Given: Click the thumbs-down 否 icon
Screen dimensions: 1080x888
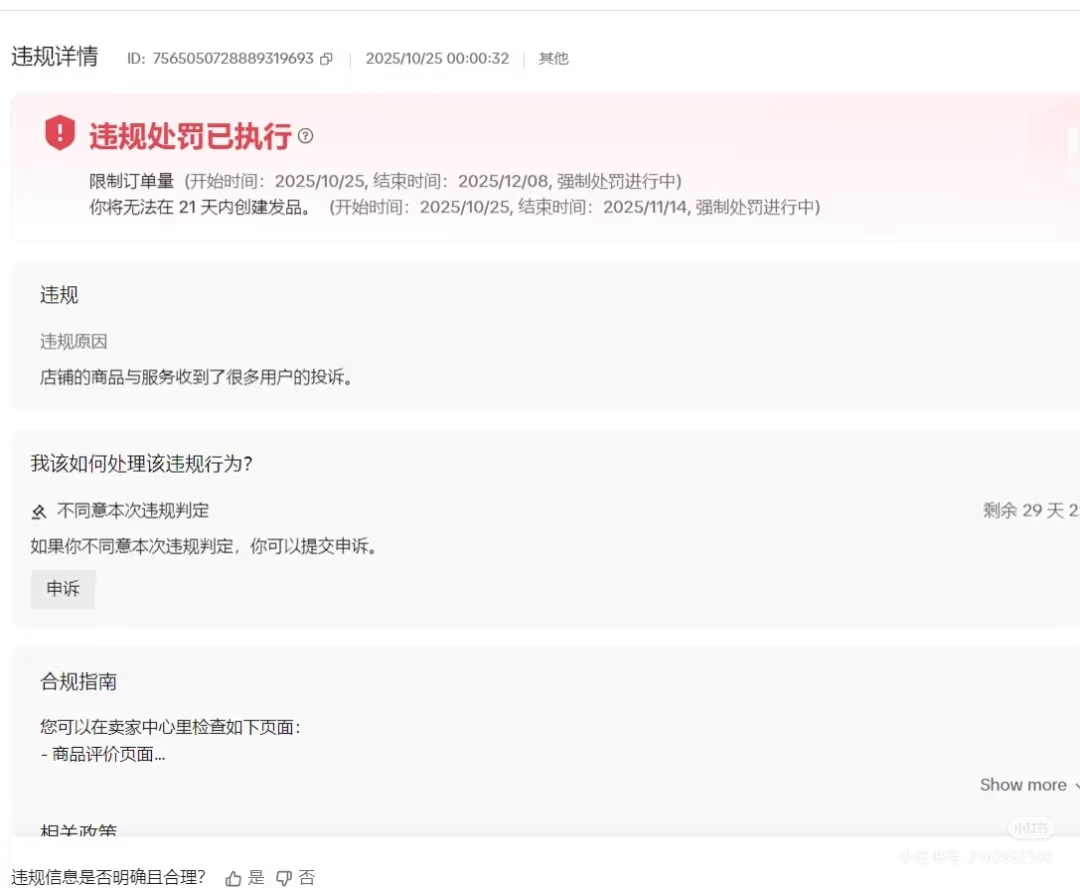Looking at the screenshot, I should 284,878.
